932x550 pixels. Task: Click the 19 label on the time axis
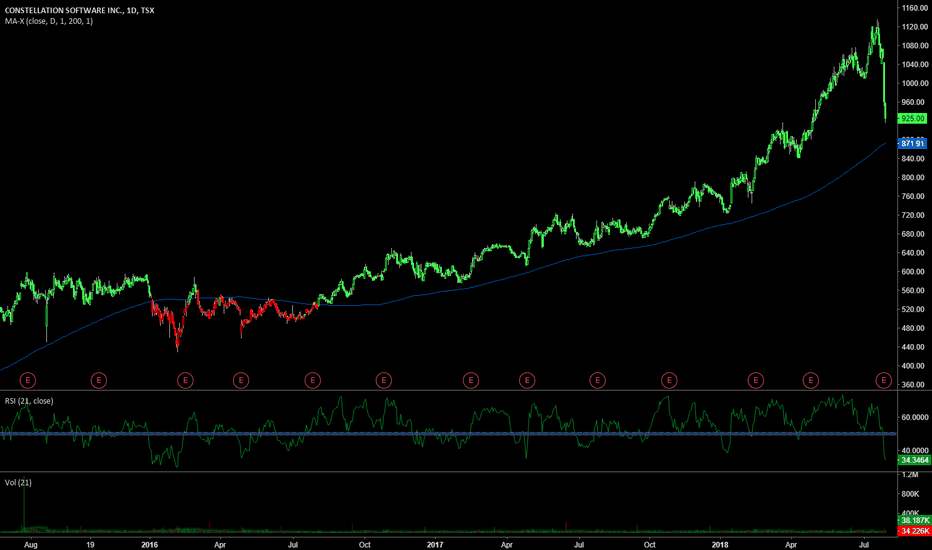90,545
